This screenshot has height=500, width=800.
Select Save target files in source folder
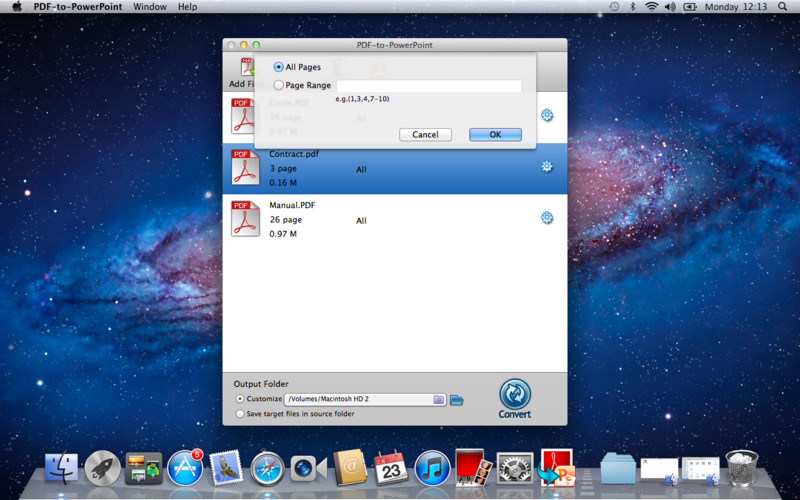tap(240, 414)
